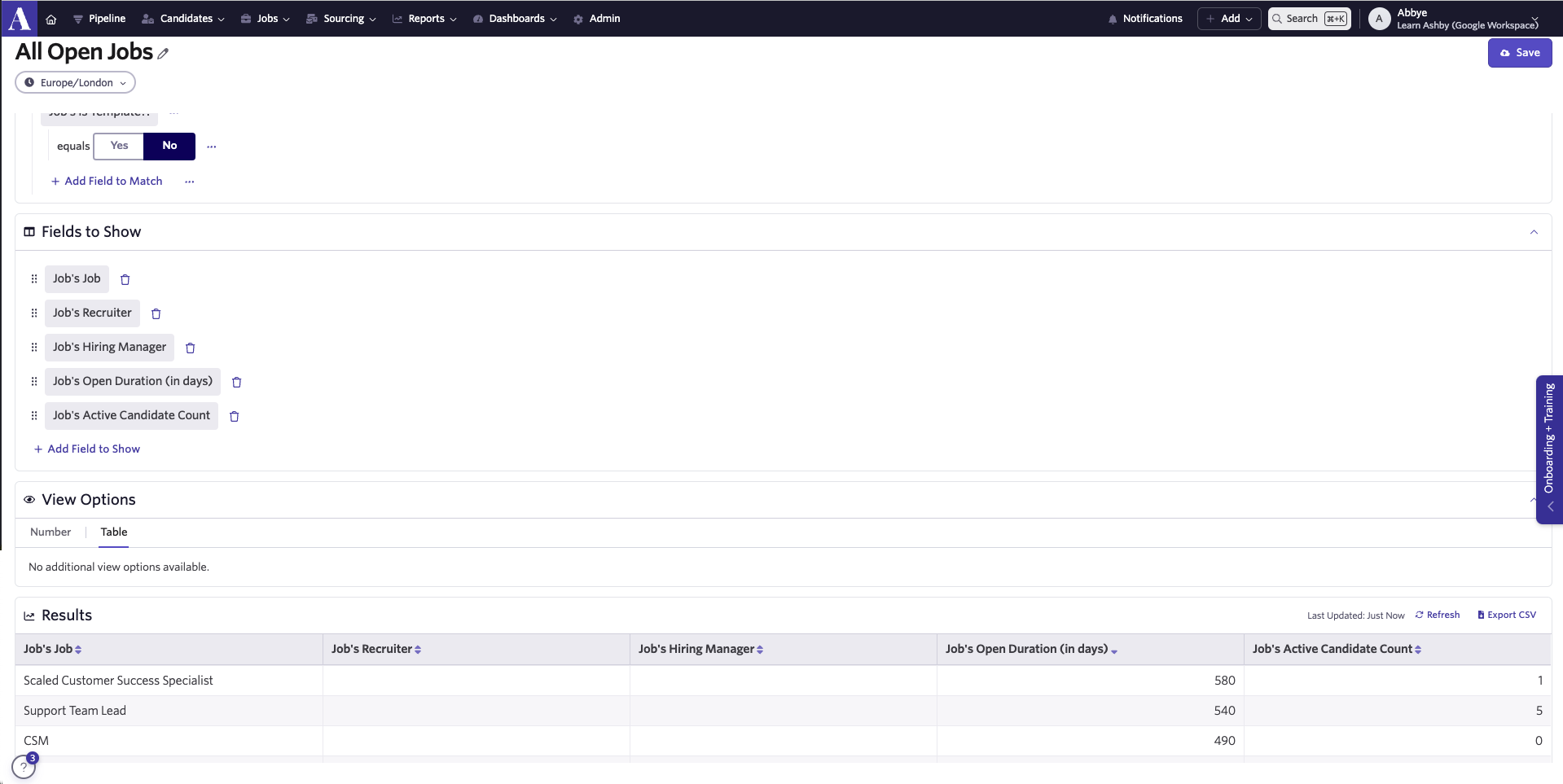Open the Admin settings
Image resolution: width=1563 pixels, height=784 pixels.
tap(597, 19)
